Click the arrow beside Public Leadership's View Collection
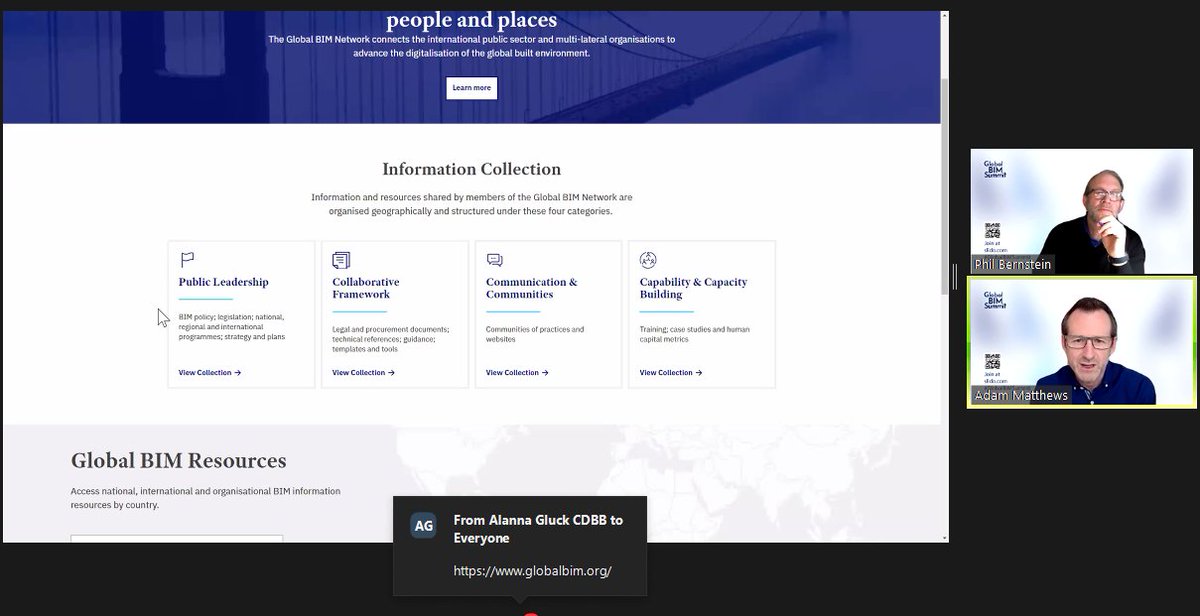This screenshot has height=616, width=1200. pyautogui.click(x=240, y=372)
